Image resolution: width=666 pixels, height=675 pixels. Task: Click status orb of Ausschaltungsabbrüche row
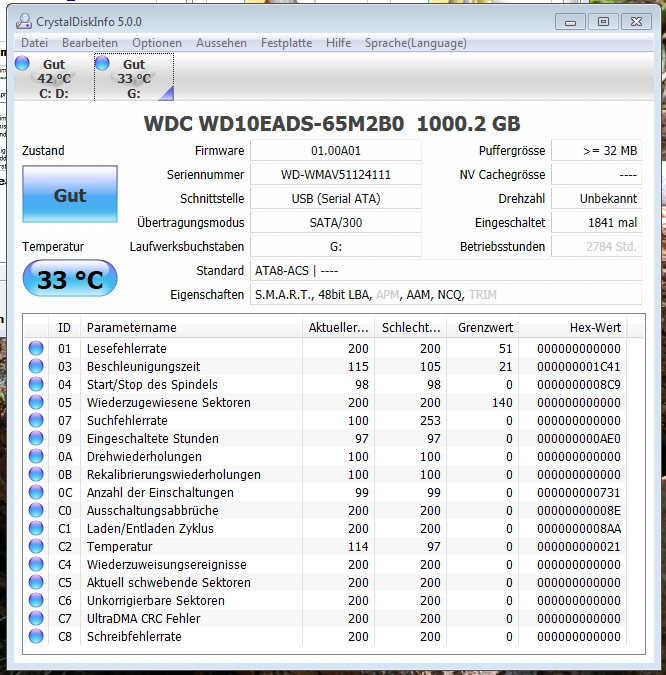36,510
